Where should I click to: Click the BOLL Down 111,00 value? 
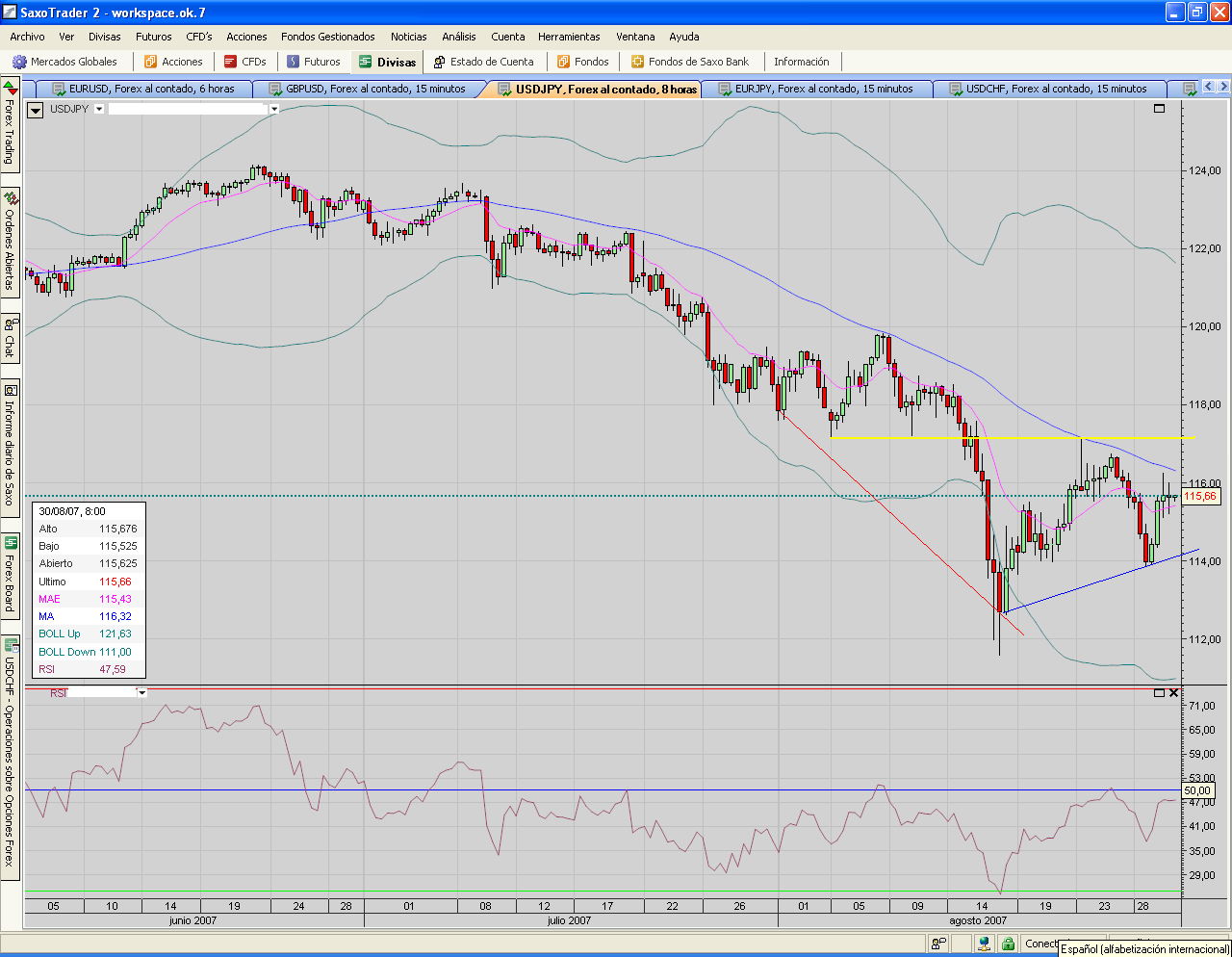tap(115, 652)
